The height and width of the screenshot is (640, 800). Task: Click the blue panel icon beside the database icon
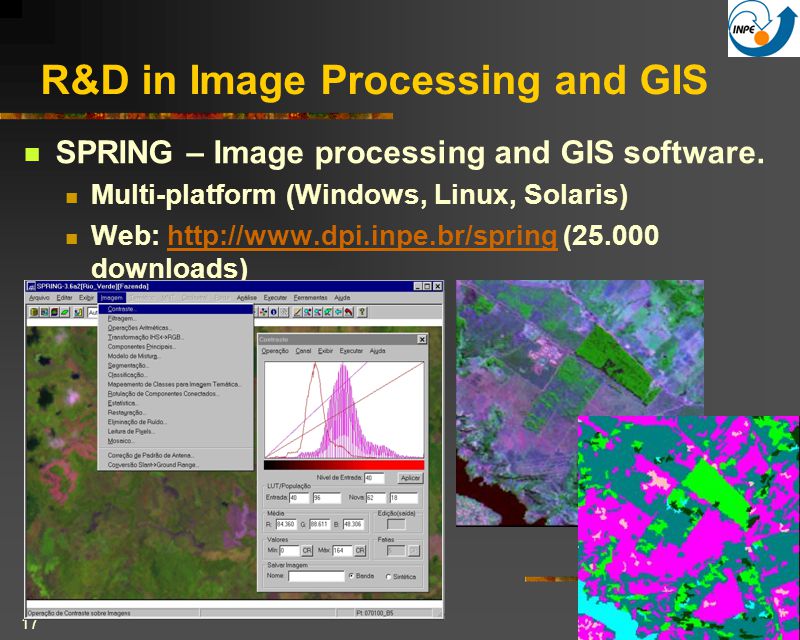pyautogui.click(x=44, y=312)
